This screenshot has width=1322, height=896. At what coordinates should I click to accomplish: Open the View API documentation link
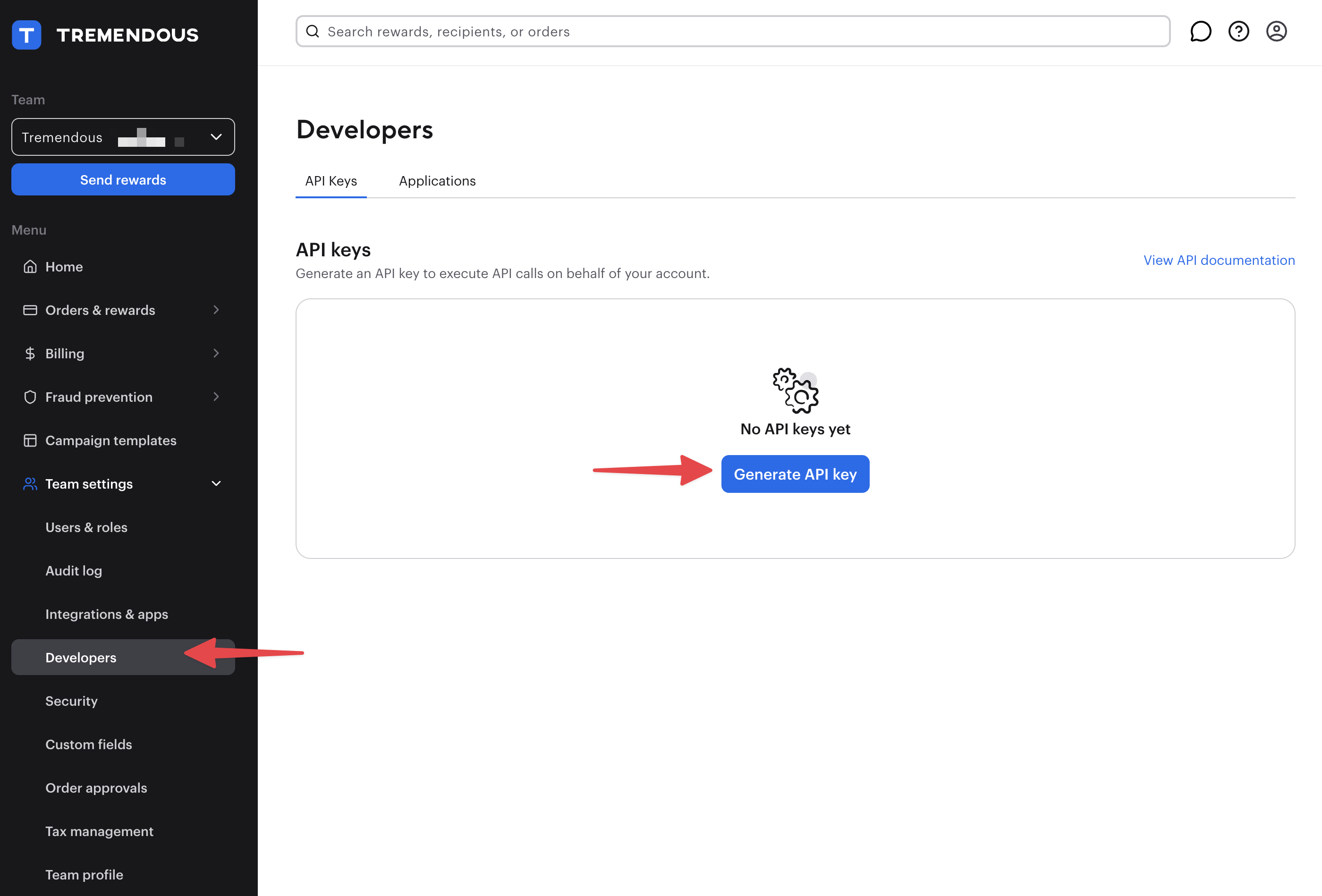tap(1219, 260)
